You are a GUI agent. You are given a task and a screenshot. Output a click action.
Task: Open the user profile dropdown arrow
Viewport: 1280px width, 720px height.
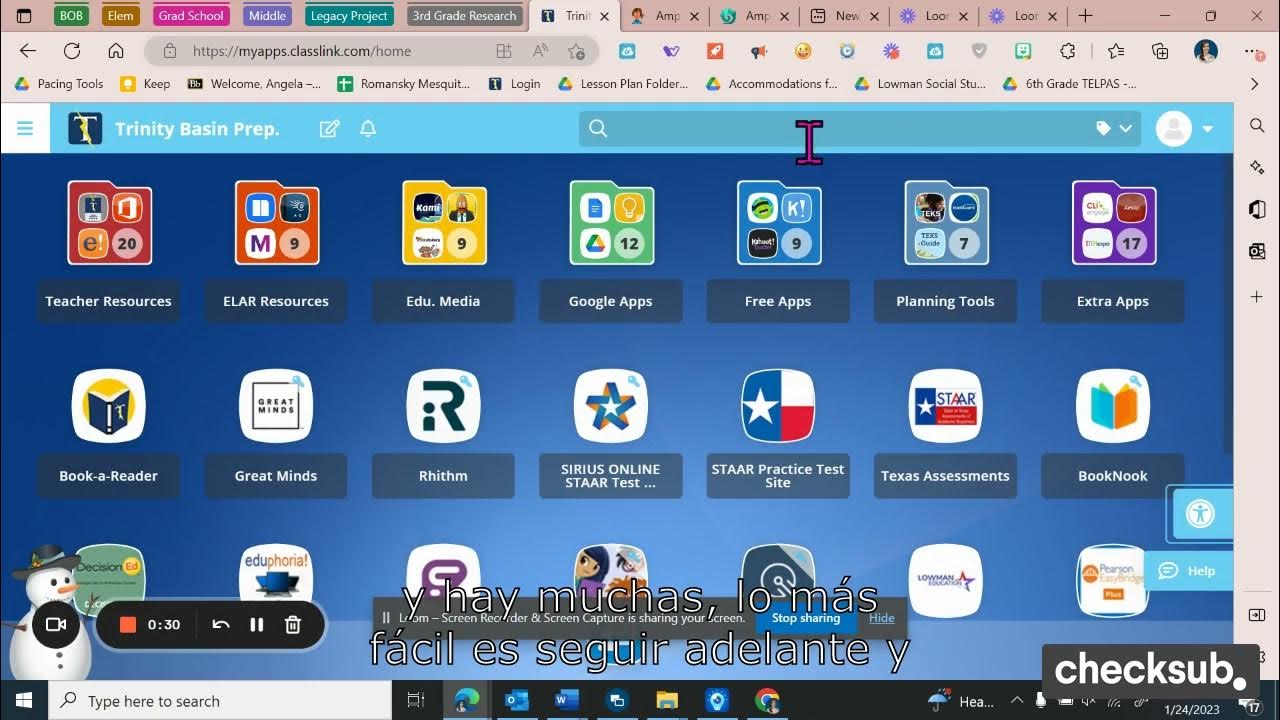click(1208, 129)
